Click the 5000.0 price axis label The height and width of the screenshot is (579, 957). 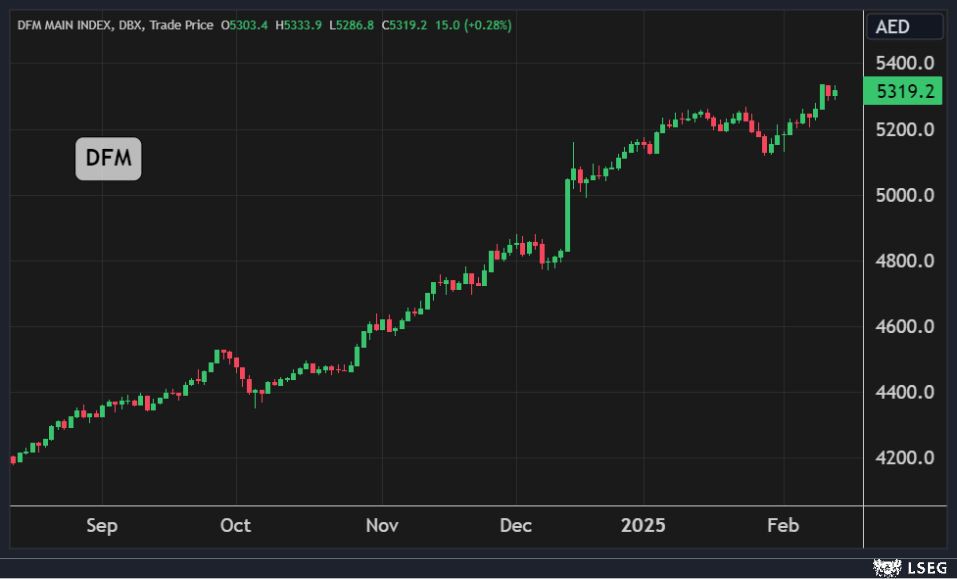pos(904,195)
